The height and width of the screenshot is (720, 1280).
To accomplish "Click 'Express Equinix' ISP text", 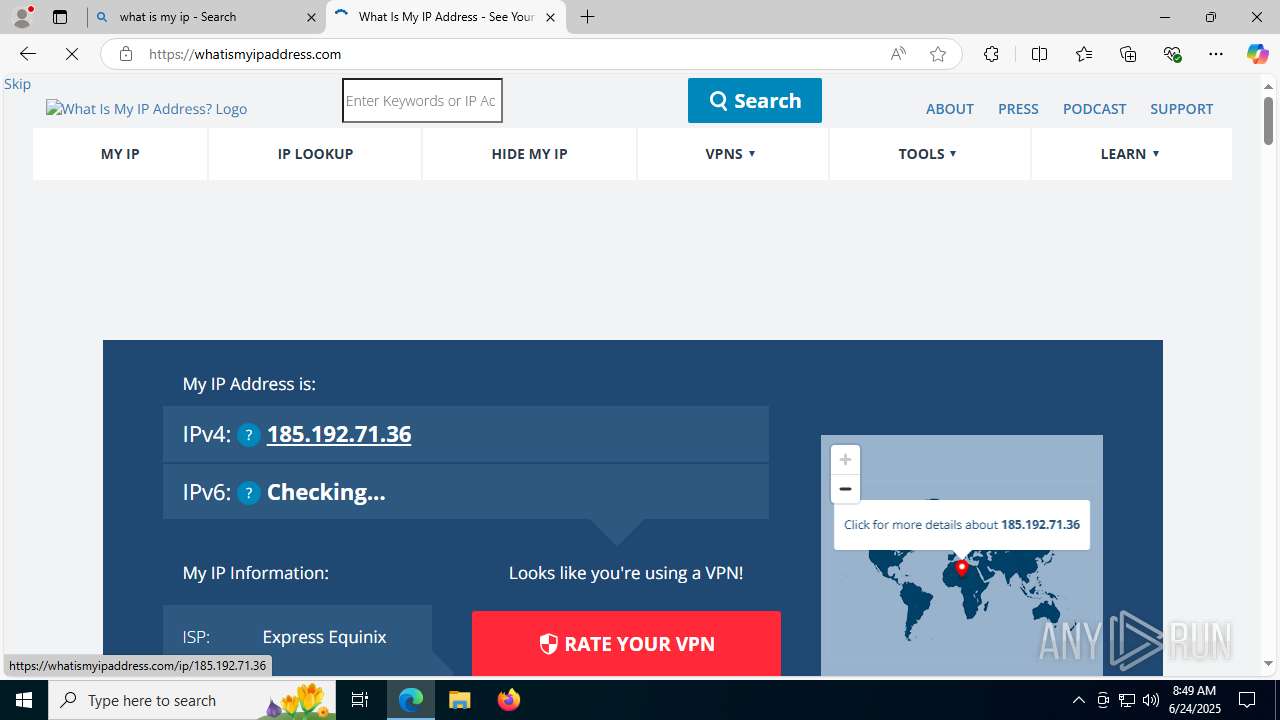I will pos(324,637).
